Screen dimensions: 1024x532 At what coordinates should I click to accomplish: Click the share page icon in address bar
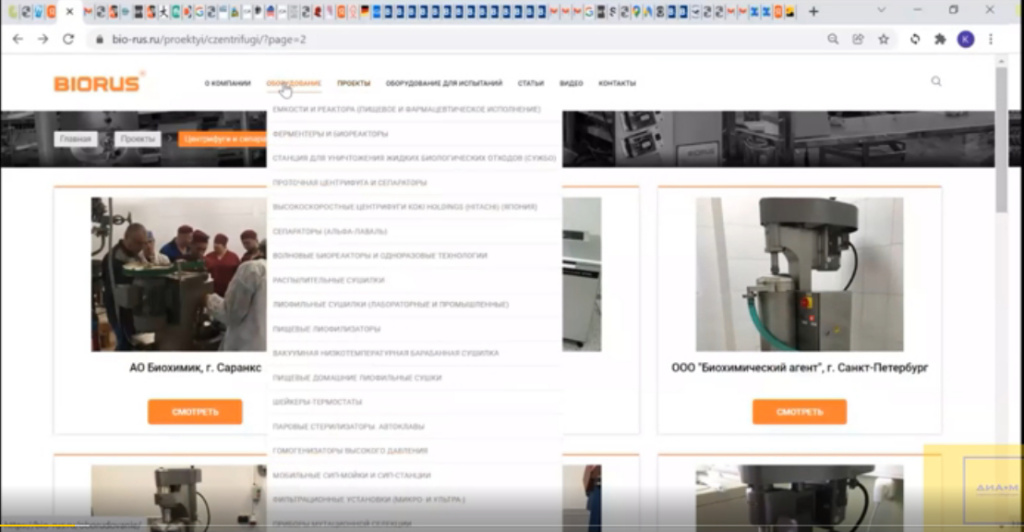[x=858, y=39]
